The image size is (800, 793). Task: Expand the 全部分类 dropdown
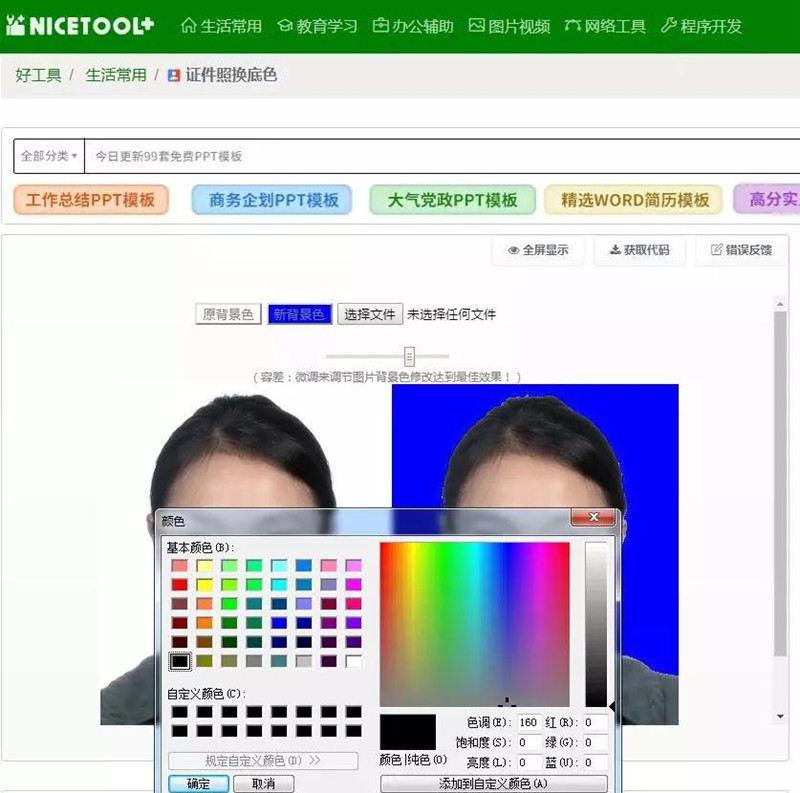49,156
